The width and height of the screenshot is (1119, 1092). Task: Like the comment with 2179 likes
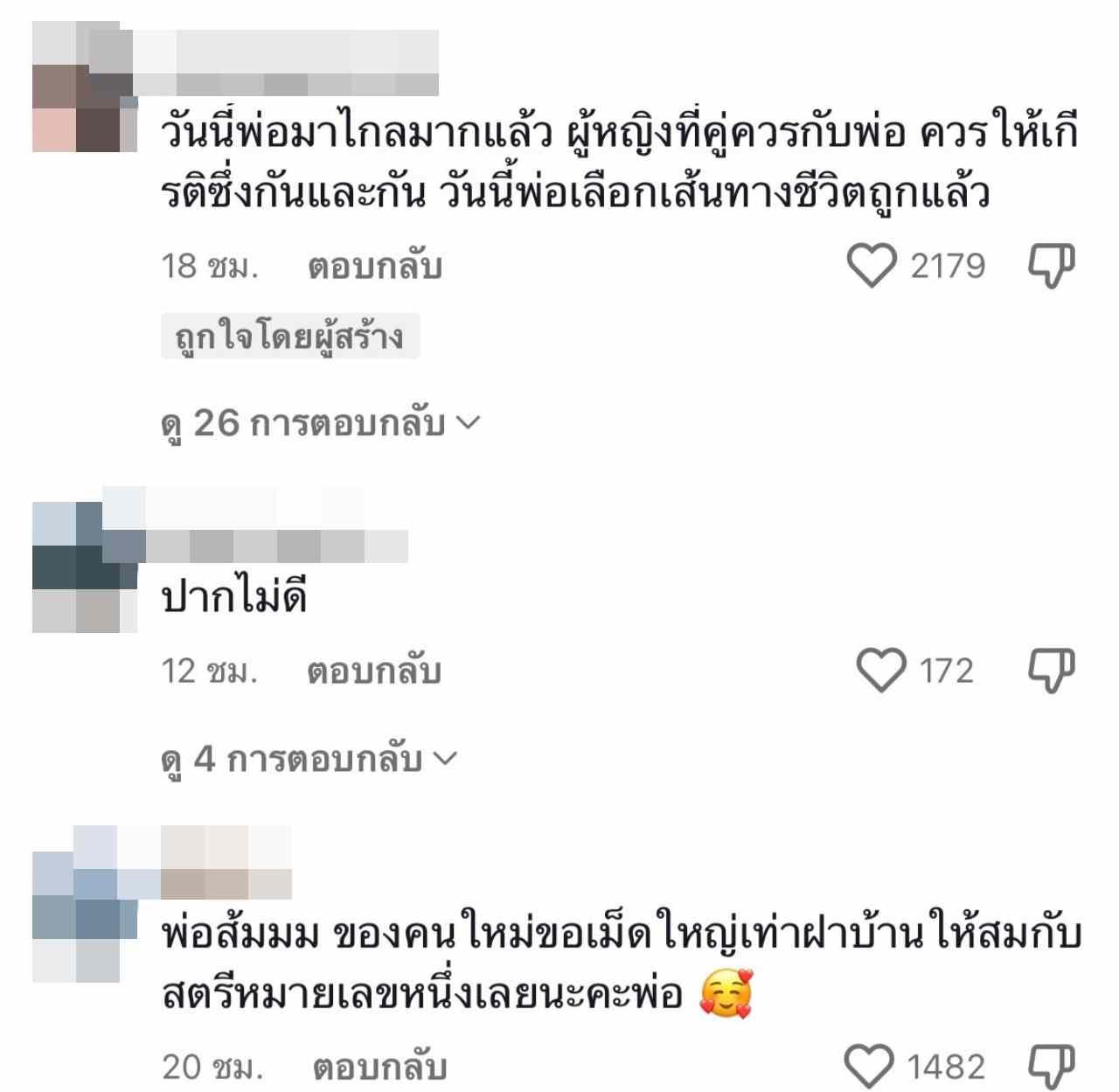[872, 266]
